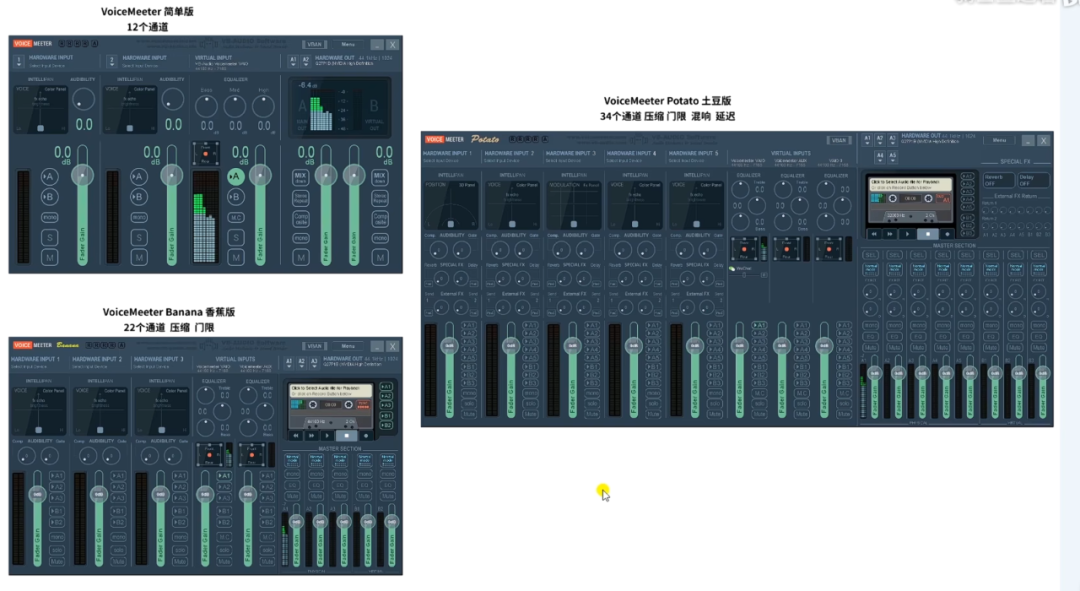Screen dimensions: 1080x591
Task: Open Menu in the Potato window
Action: click(x=999, y=141)
